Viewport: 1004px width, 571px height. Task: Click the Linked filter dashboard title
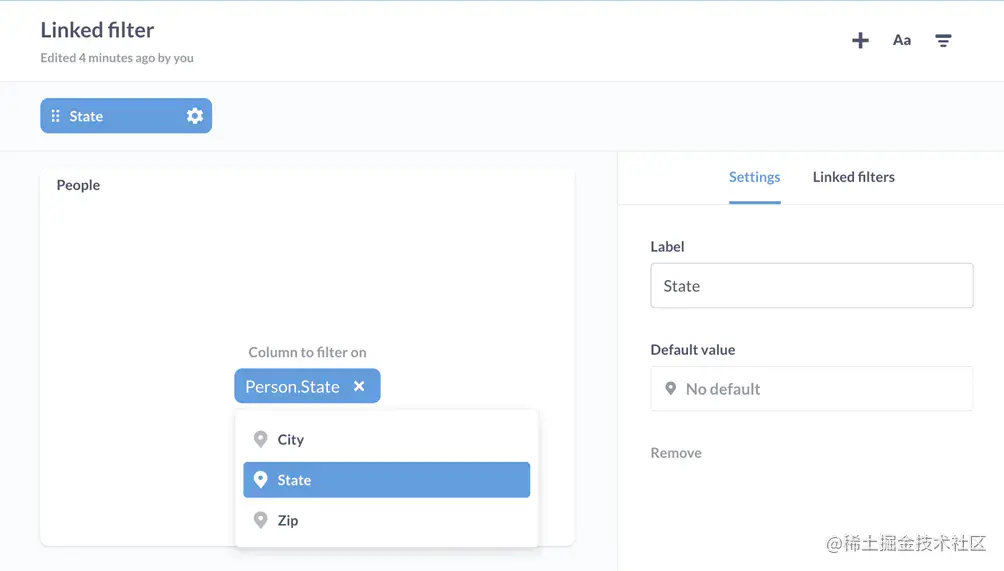pyautogui.click(x=97, y=30)
